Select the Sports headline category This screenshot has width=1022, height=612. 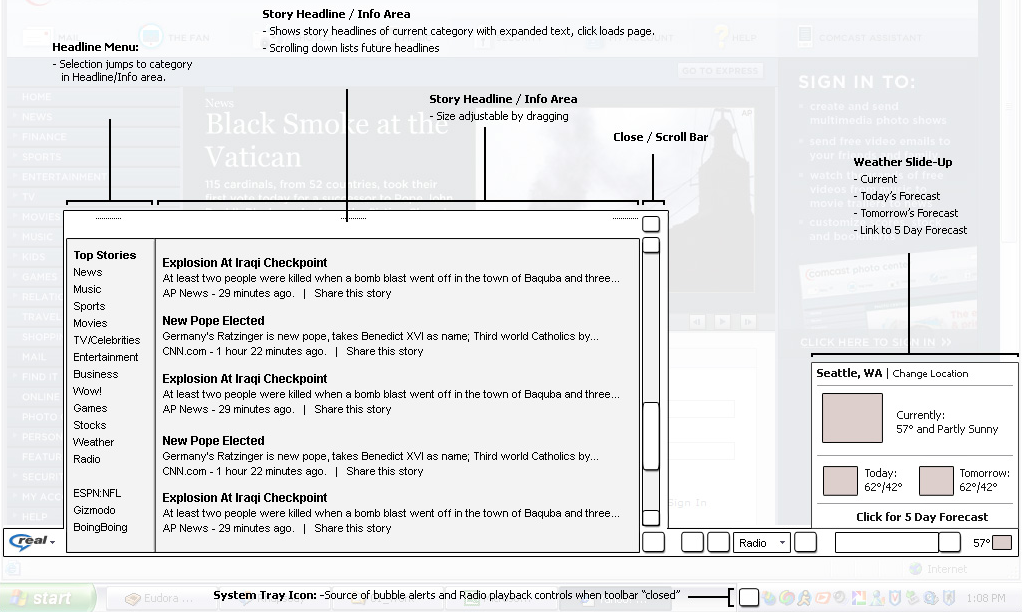click(x=89, y=306)
